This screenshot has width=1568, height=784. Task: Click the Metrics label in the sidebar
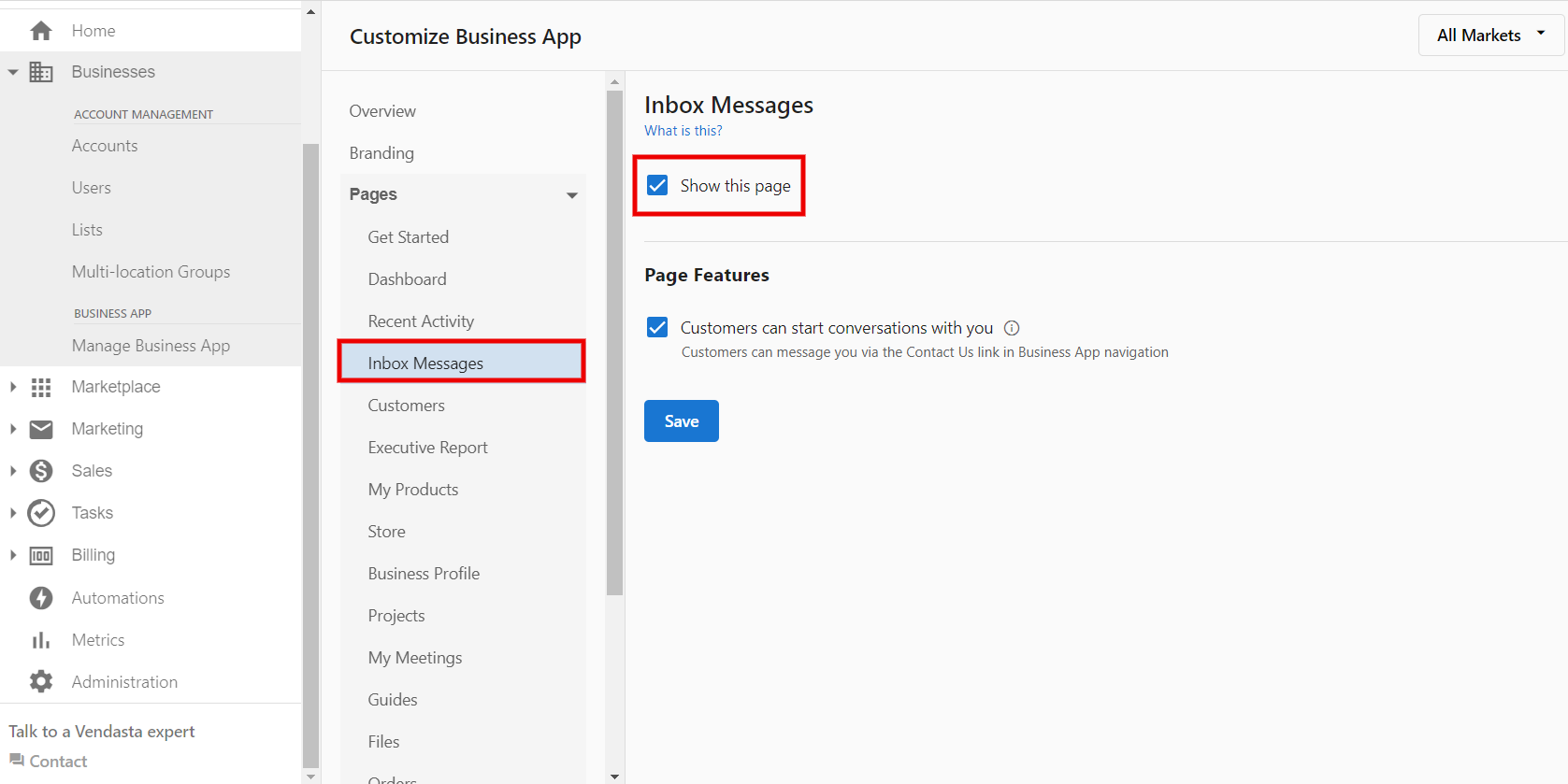coord(98,640)
